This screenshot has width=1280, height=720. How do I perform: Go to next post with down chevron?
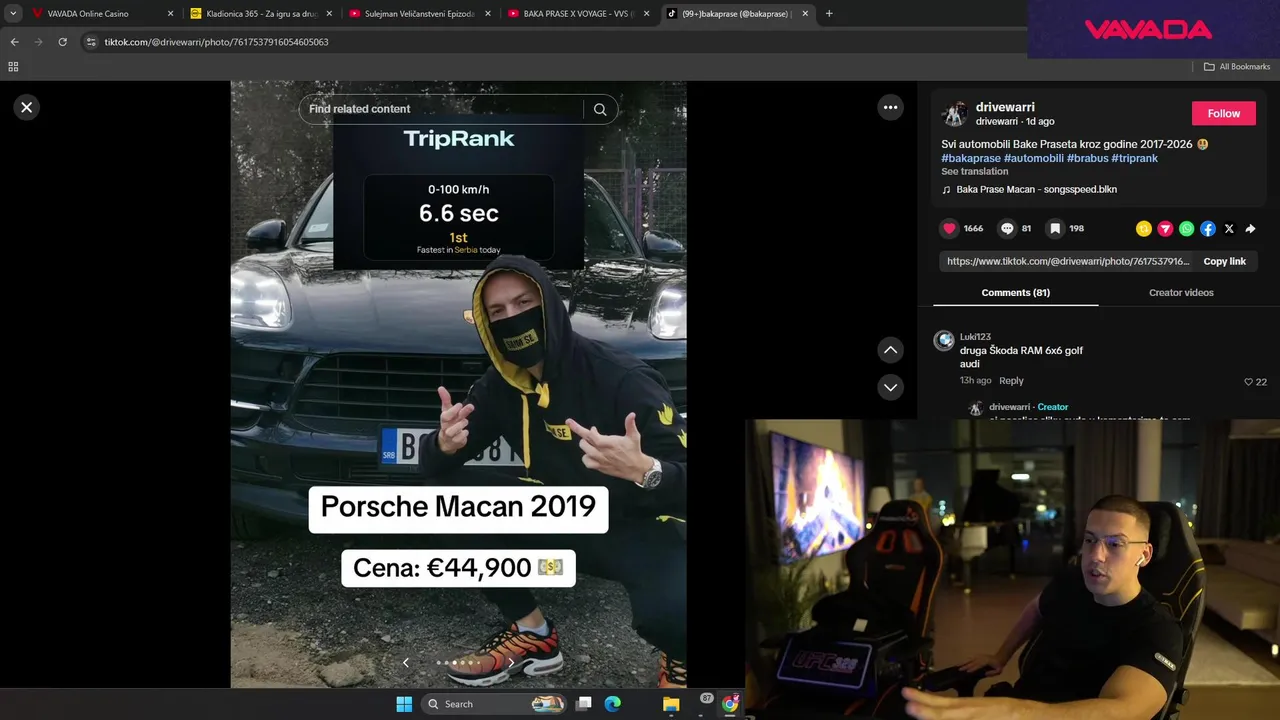click(x=890, y=387)
